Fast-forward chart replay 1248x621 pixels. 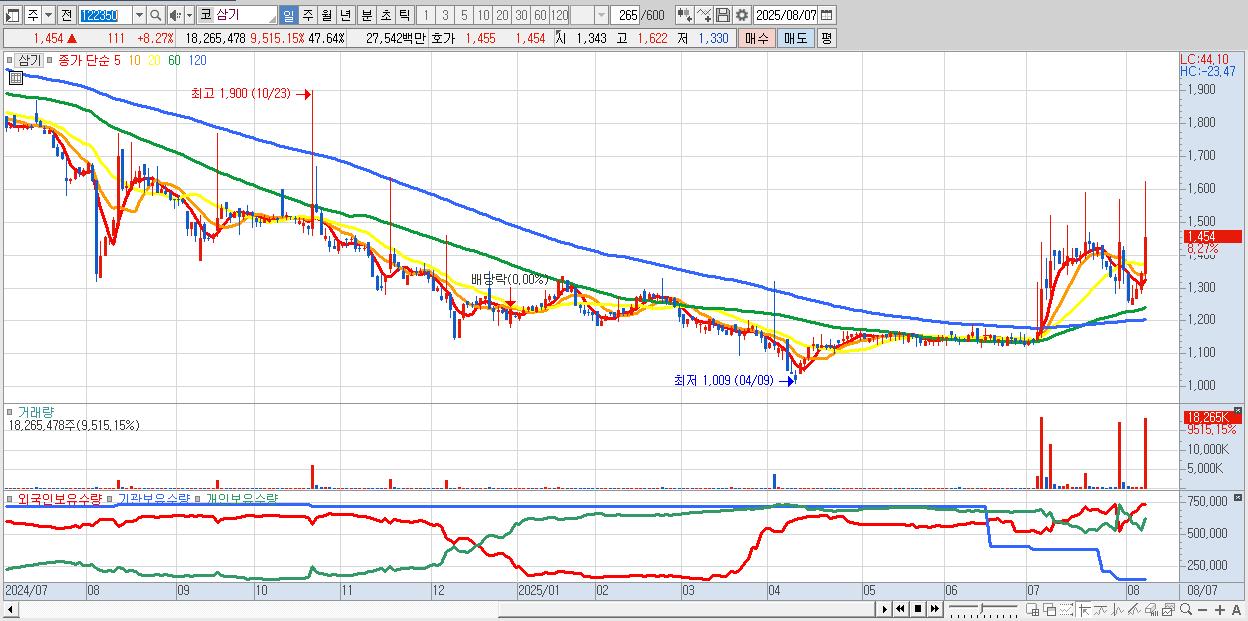pyautogui.click(x=935, y=609)
